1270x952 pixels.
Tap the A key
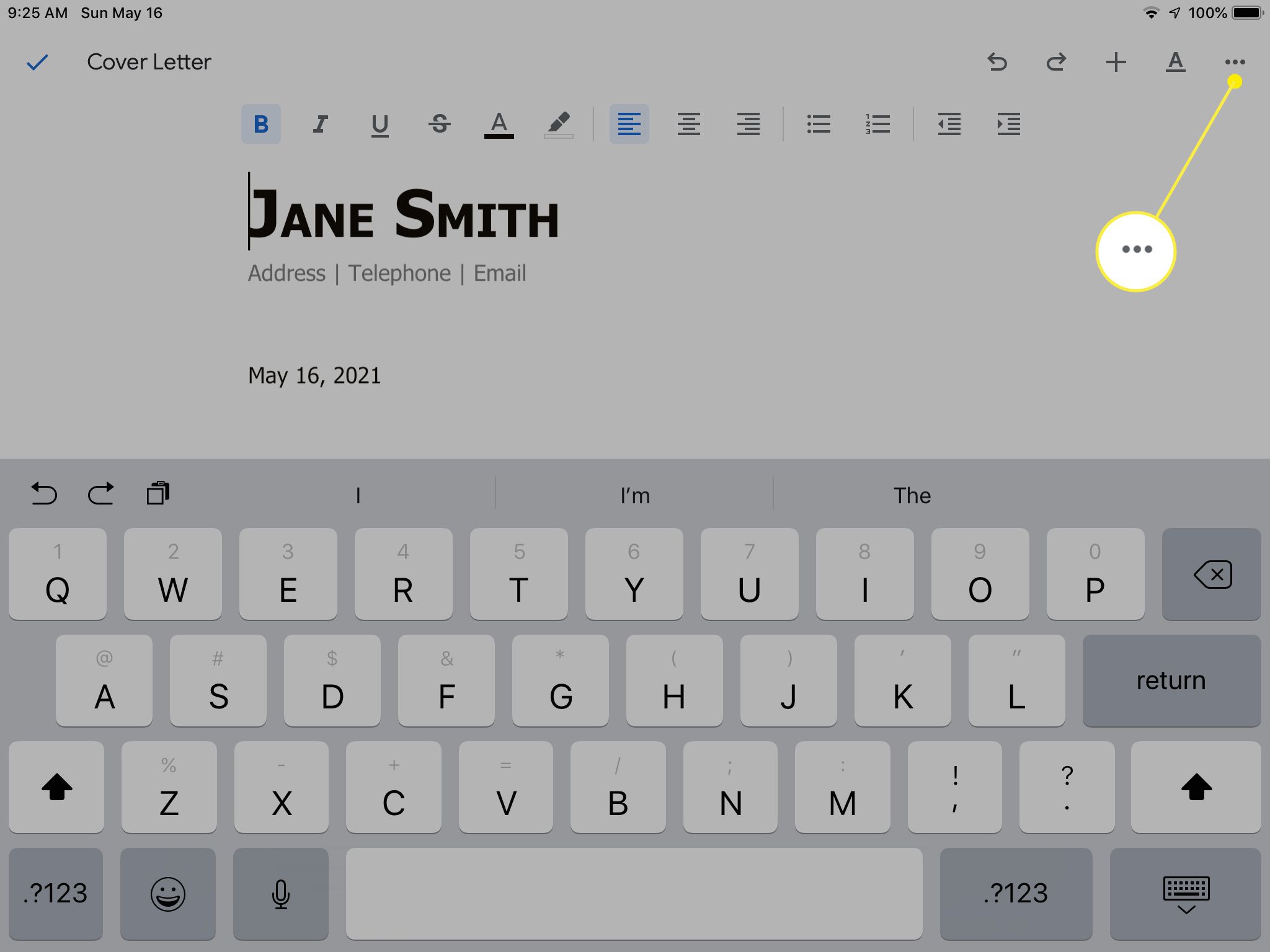104,681
